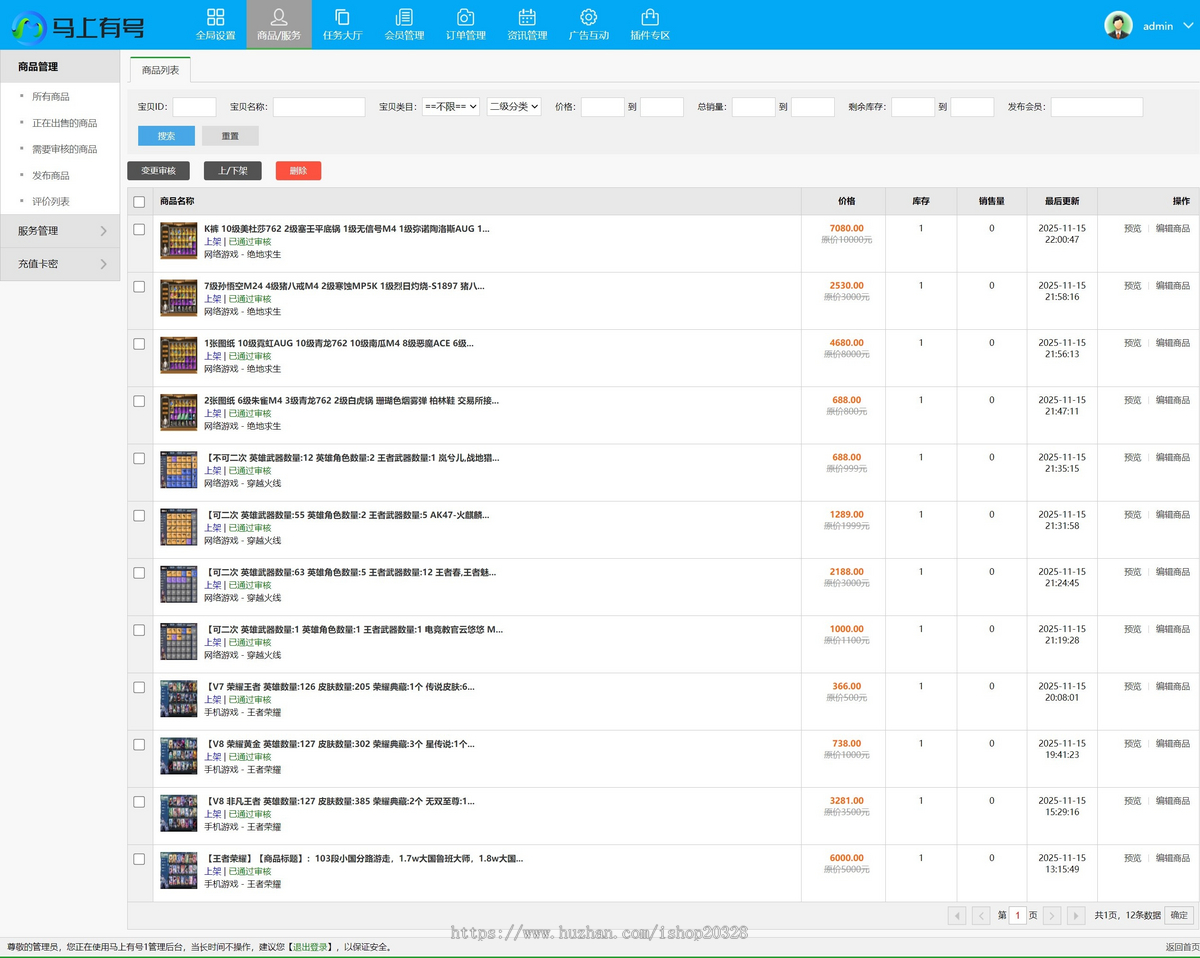This screenshot has width=1200, height=958.
Task: Go to next page arrow
Action: (x=1052, y=915)
